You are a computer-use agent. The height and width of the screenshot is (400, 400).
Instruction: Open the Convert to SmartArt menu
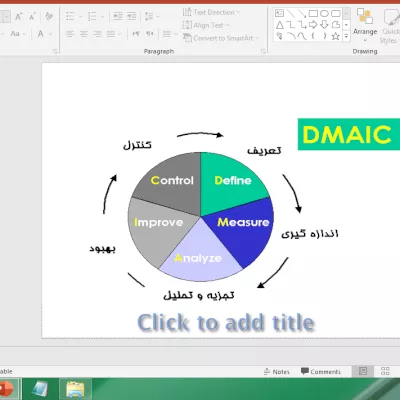[221, 38]
